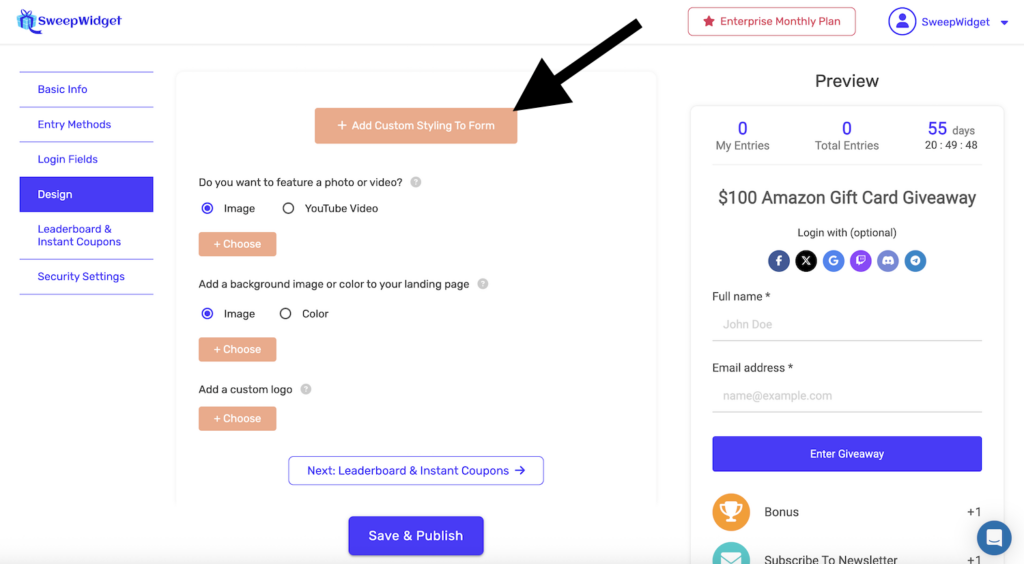This screenshot has height=564, width=1024.
Task: Click Next: Leaderboard & Instant Coupons
Action: coord(416,471)
